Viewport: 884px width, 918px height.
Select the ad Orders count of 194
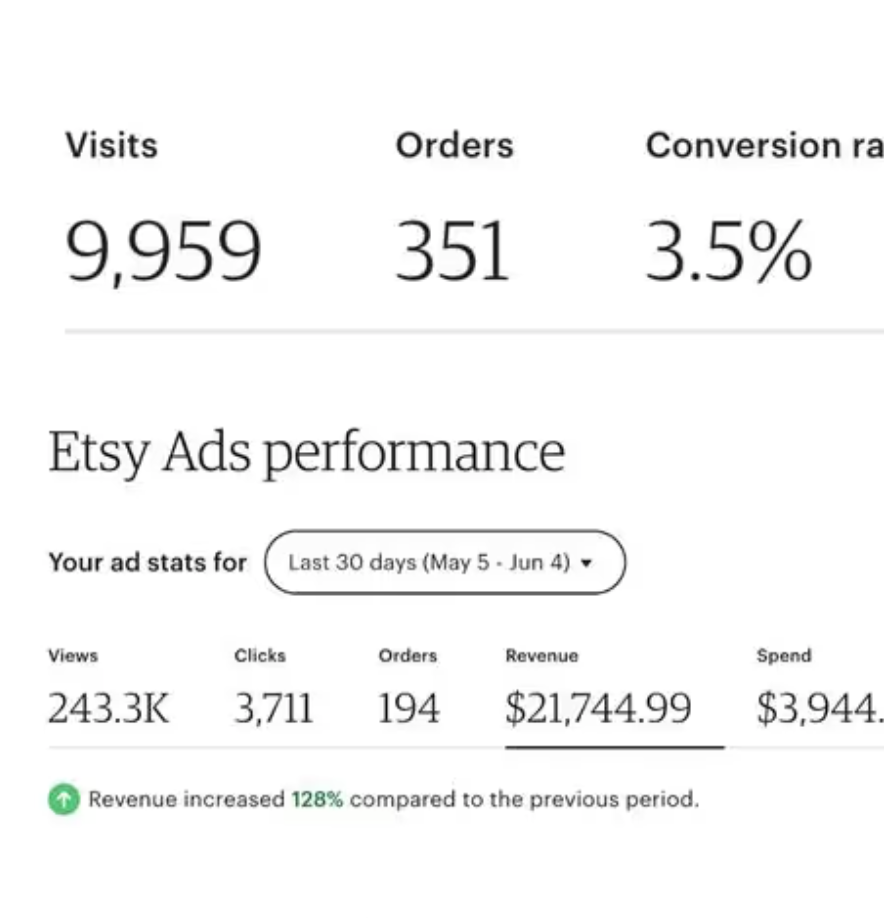tap(410, 707)
